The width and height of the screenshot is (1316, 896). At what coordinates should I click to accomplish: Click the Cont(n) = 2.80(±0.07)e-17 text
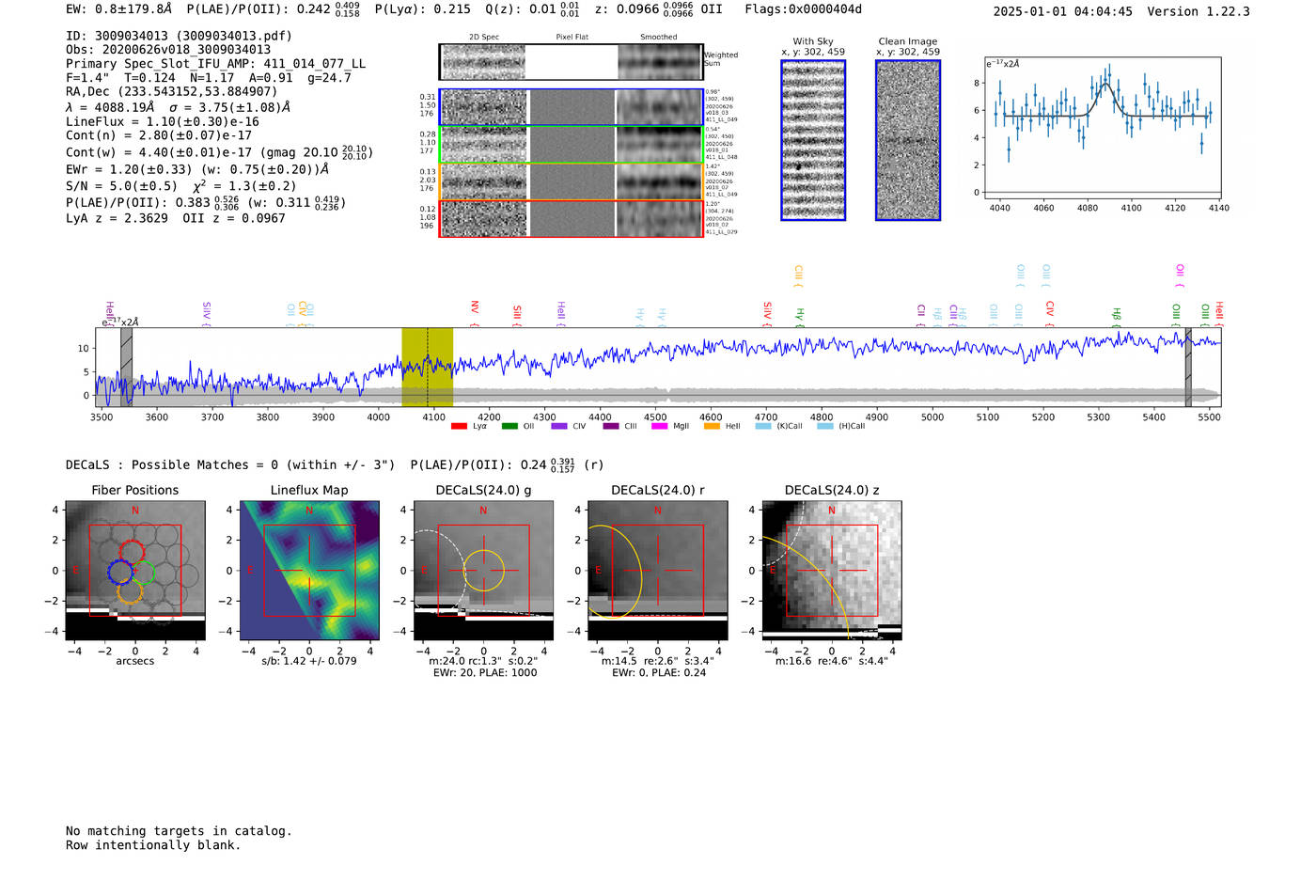tap(159, 135)
